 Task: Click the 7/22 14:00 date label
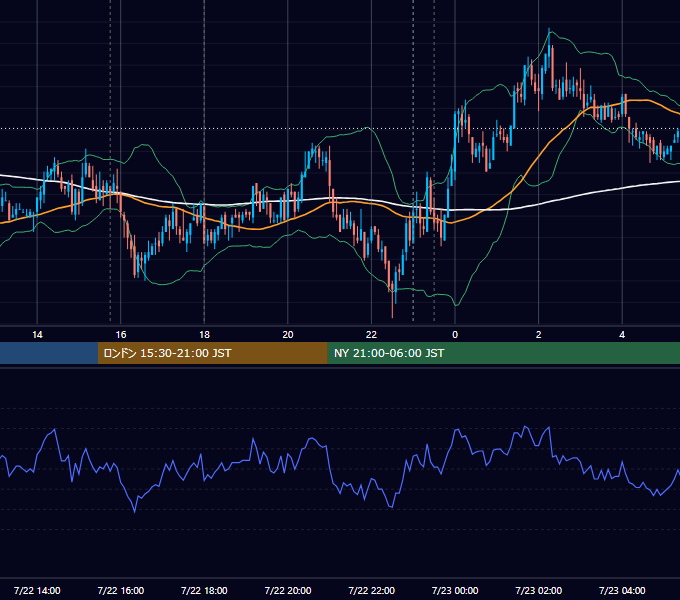point(37,590)
